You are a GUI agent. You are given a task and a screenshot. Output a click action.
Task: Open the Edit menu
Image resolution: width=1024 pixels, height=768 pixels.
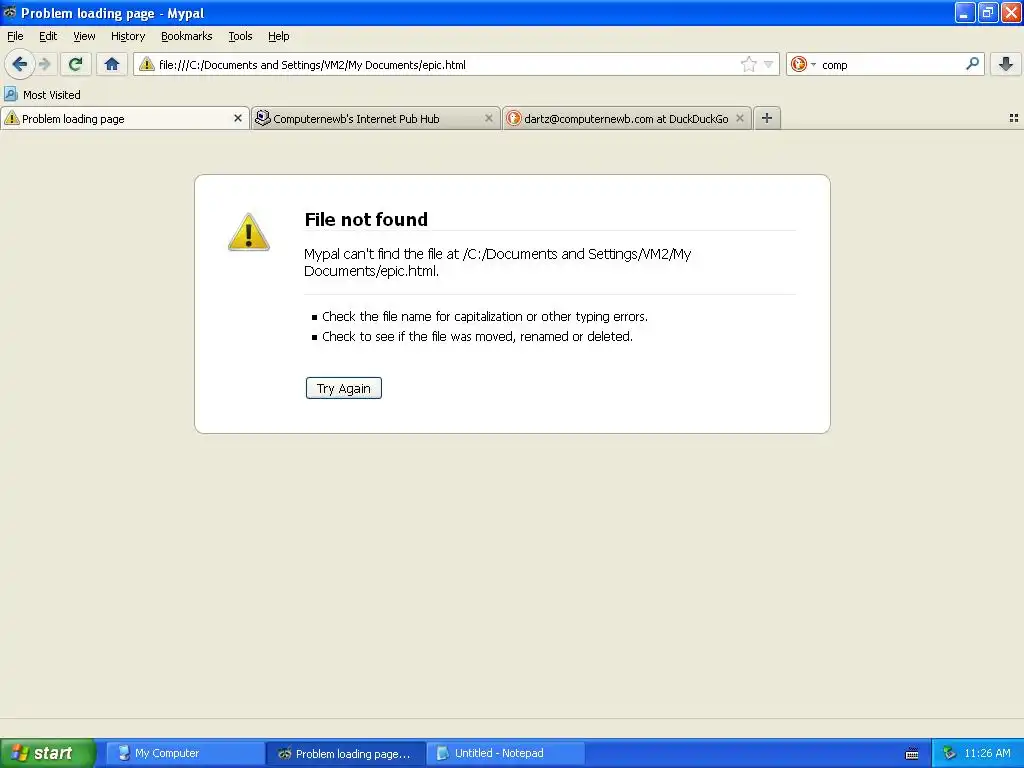[x=48, y=36]
